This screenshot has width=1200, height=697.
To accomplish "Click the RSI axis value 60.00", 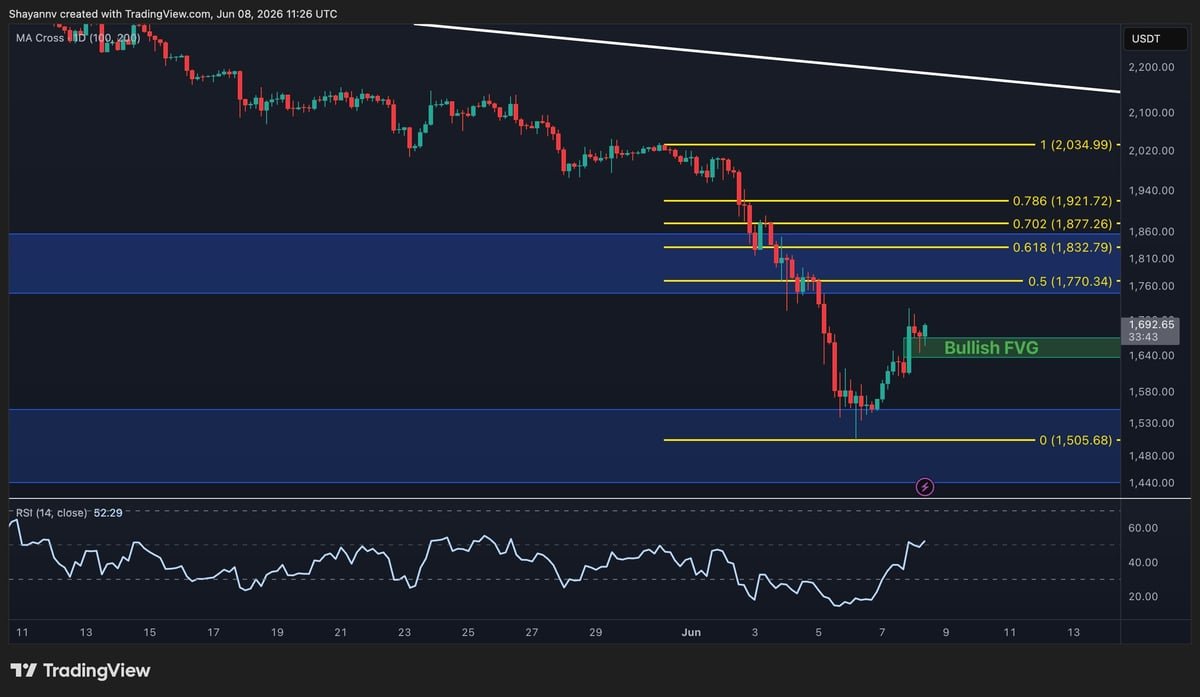I will point(1144,528).
